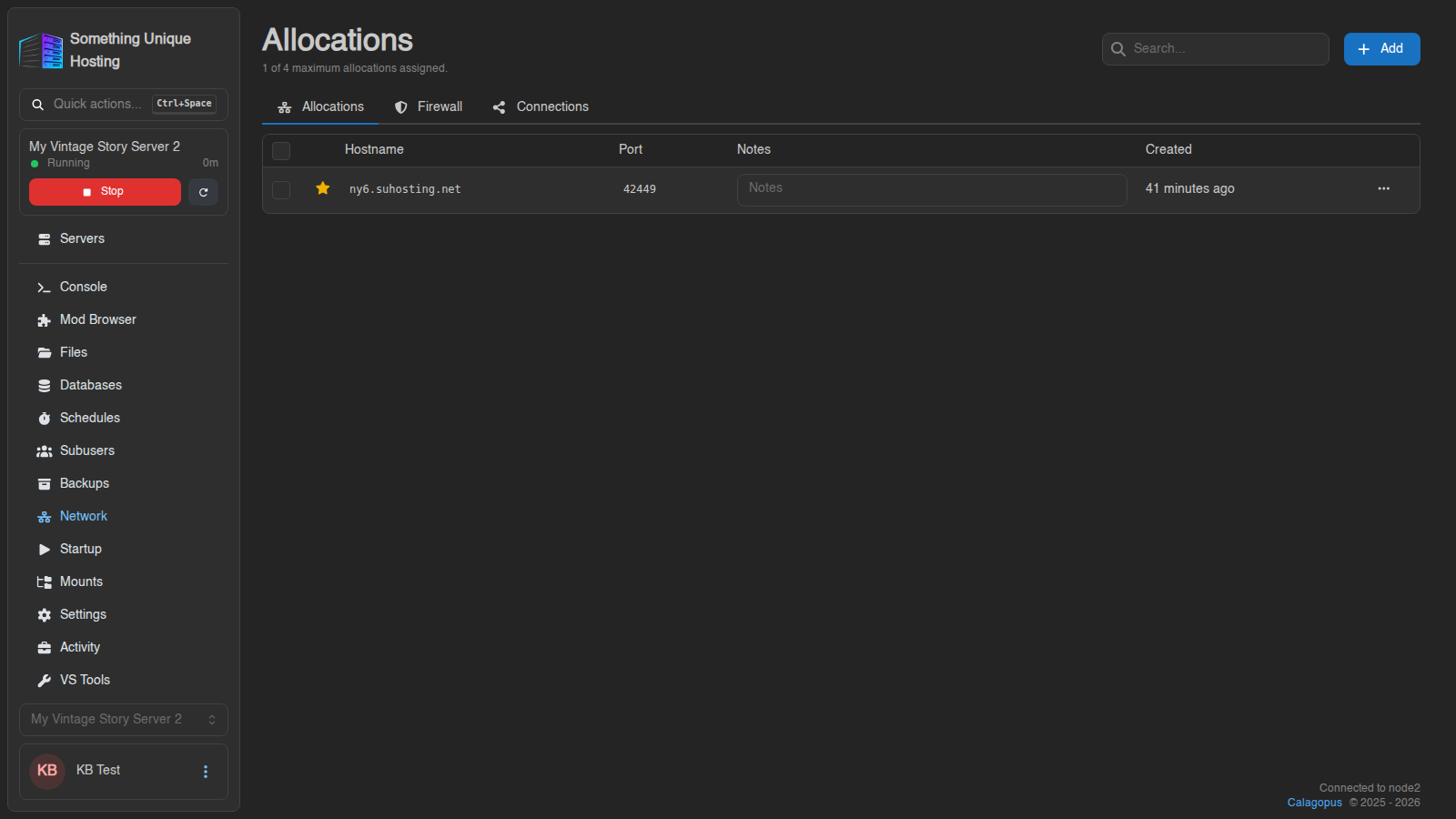
Task: Focus the allocations Search field
Action: coord(1215,49)
